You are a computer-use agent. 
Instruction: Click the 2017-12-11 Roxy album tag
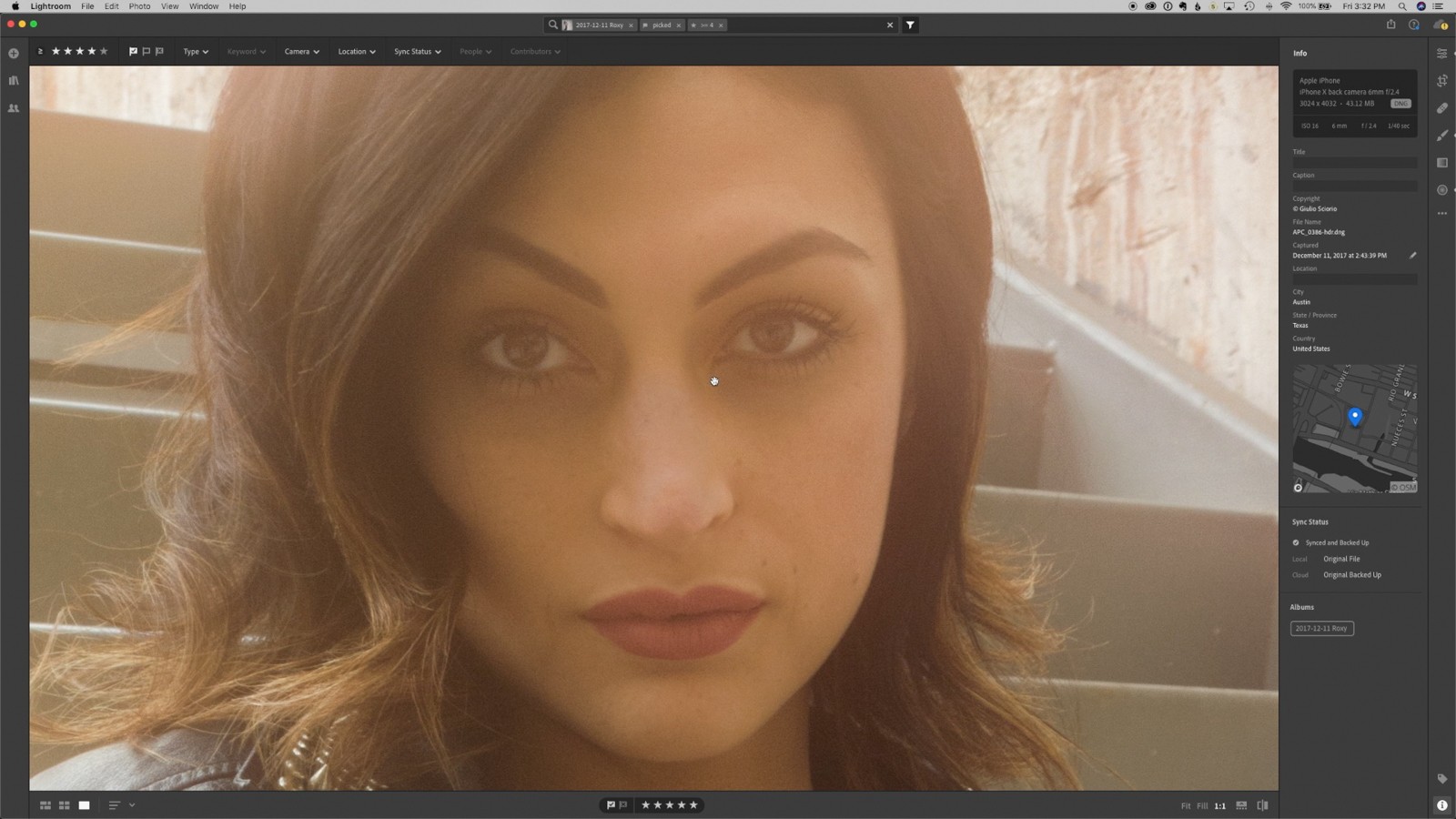coord(1321,629)
